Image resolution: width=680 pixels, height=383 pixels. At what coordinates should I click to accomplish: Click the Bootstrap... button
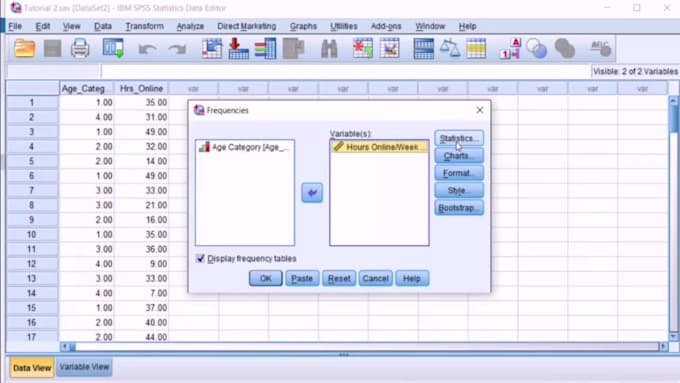pyautogui.click(x=459, y=208)
